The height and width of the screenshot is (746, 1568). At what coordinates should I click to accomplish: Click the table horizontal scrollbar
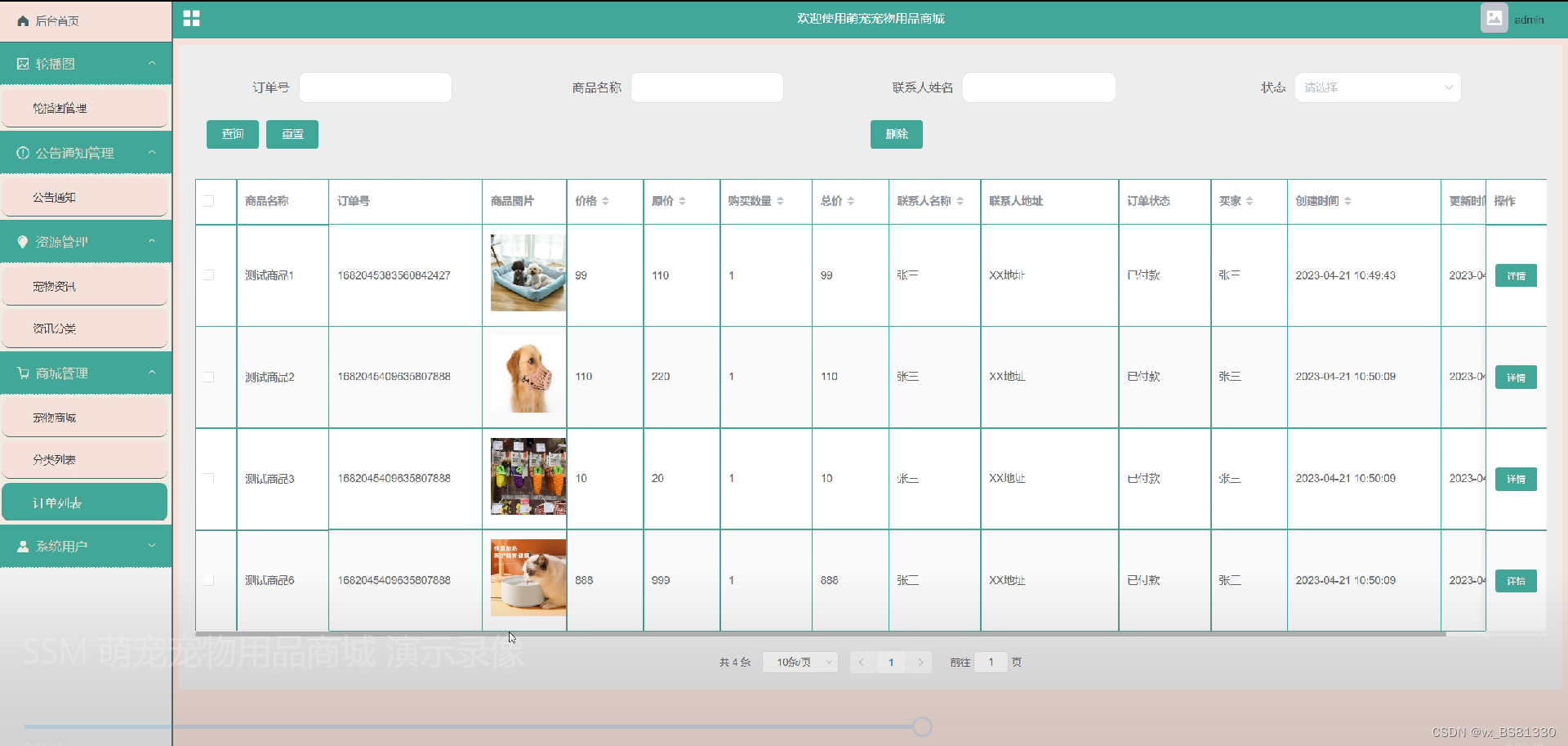click(820, 633)
